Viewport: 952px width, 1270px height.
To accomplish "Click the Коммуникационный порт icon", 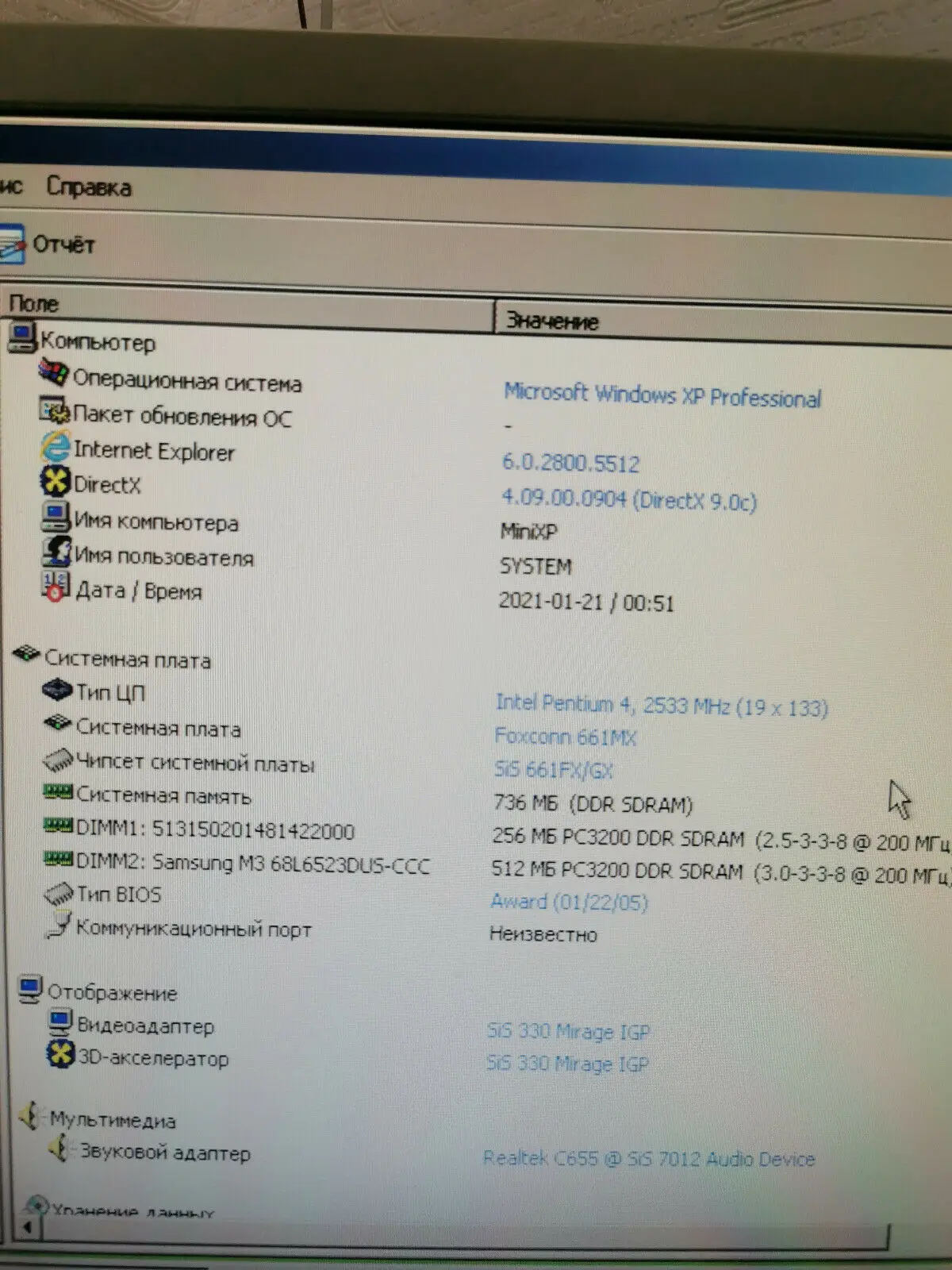I will (59, 925).
